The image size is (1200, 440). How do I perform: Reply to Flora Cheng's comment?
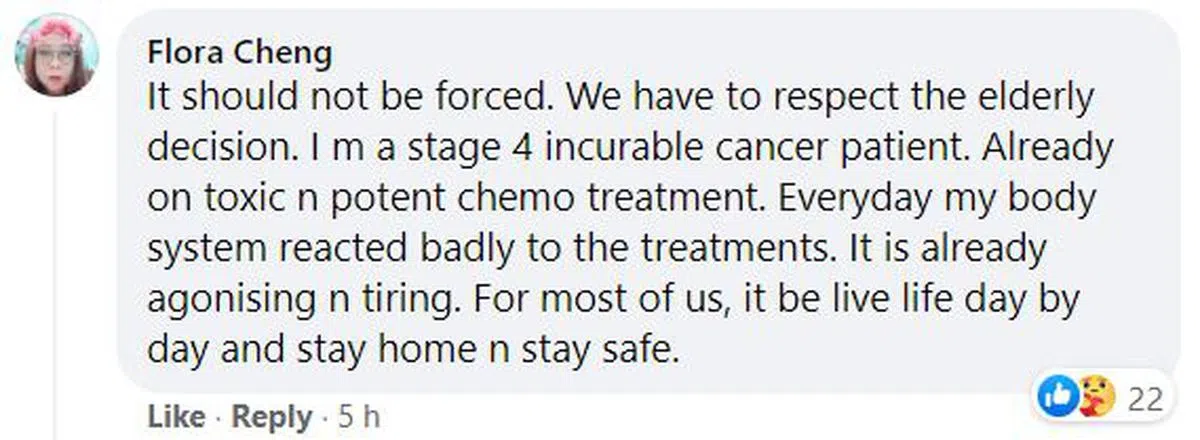tap(273, 416)
